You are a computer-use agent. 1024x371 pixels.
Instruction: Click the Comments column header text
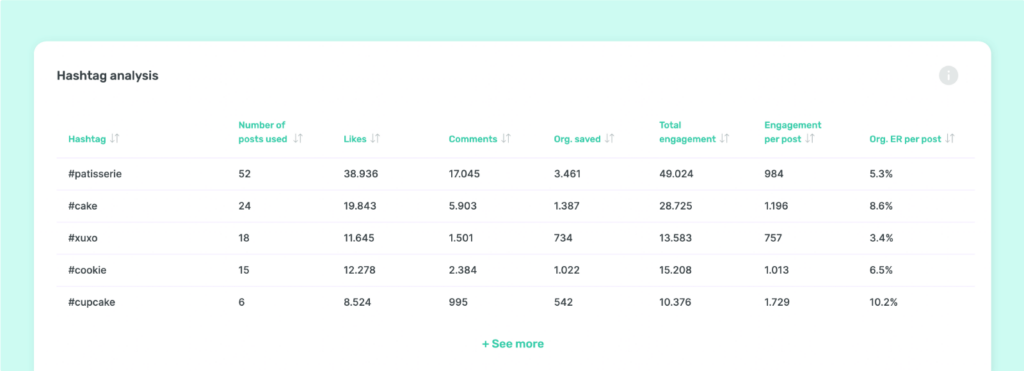473,139
